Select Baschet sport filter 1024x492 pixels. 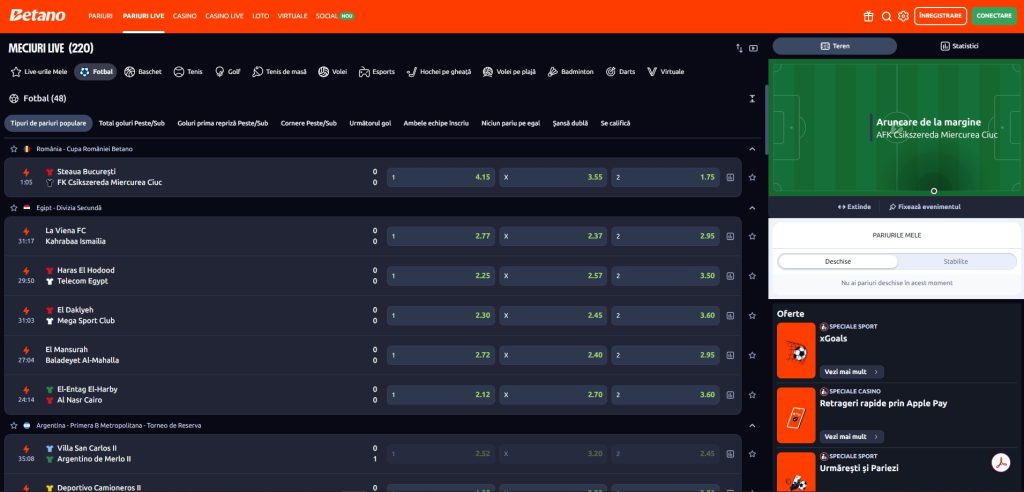pos(143,72)
